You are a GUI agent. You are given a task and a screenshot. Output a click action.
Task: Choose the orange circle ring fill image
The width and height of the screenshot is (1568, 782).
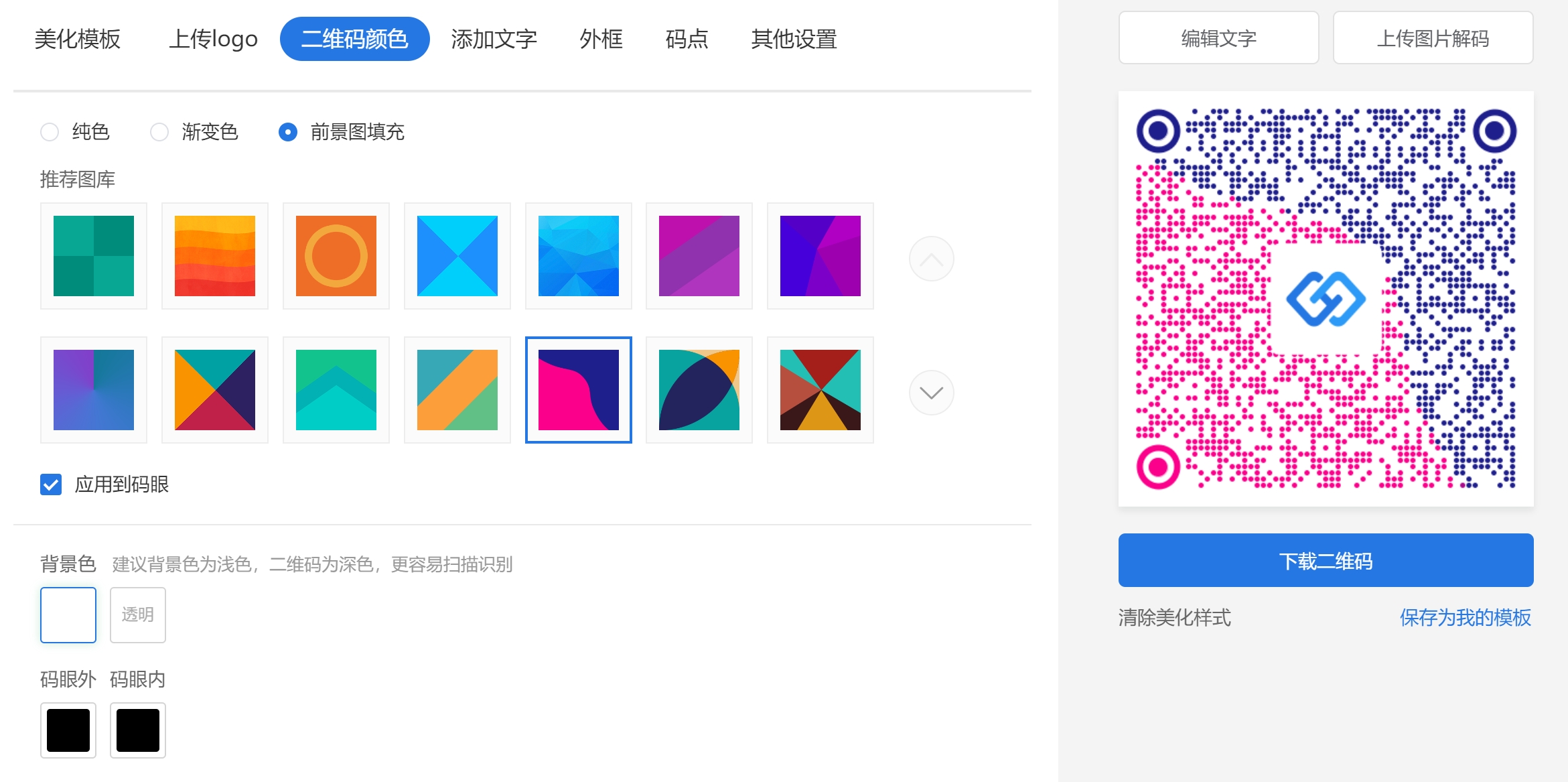[x=336, y=256]
